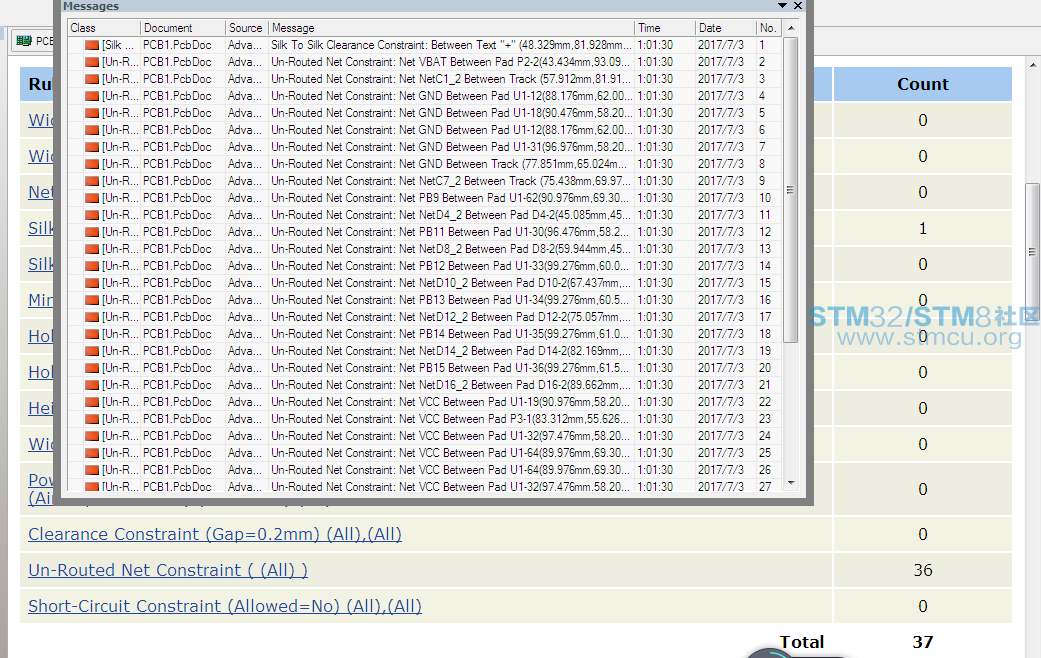The height and width of the screenshot is (658, 1041).
Task: Select GND Pad U1-31 message No. 7
Action: (425, 147)
